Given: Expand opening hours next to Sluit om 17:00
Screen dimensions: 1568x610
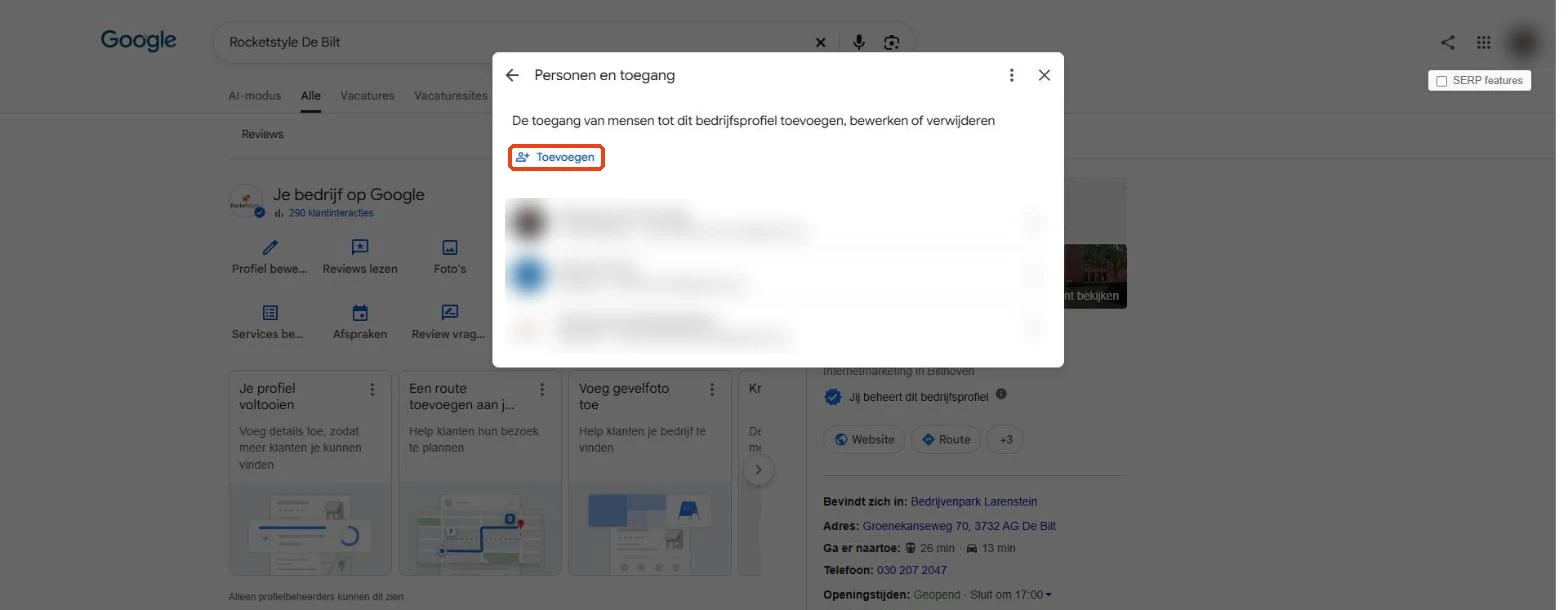Looking at the screenshot, I should pyautogui.click(x=1048, y=595).
